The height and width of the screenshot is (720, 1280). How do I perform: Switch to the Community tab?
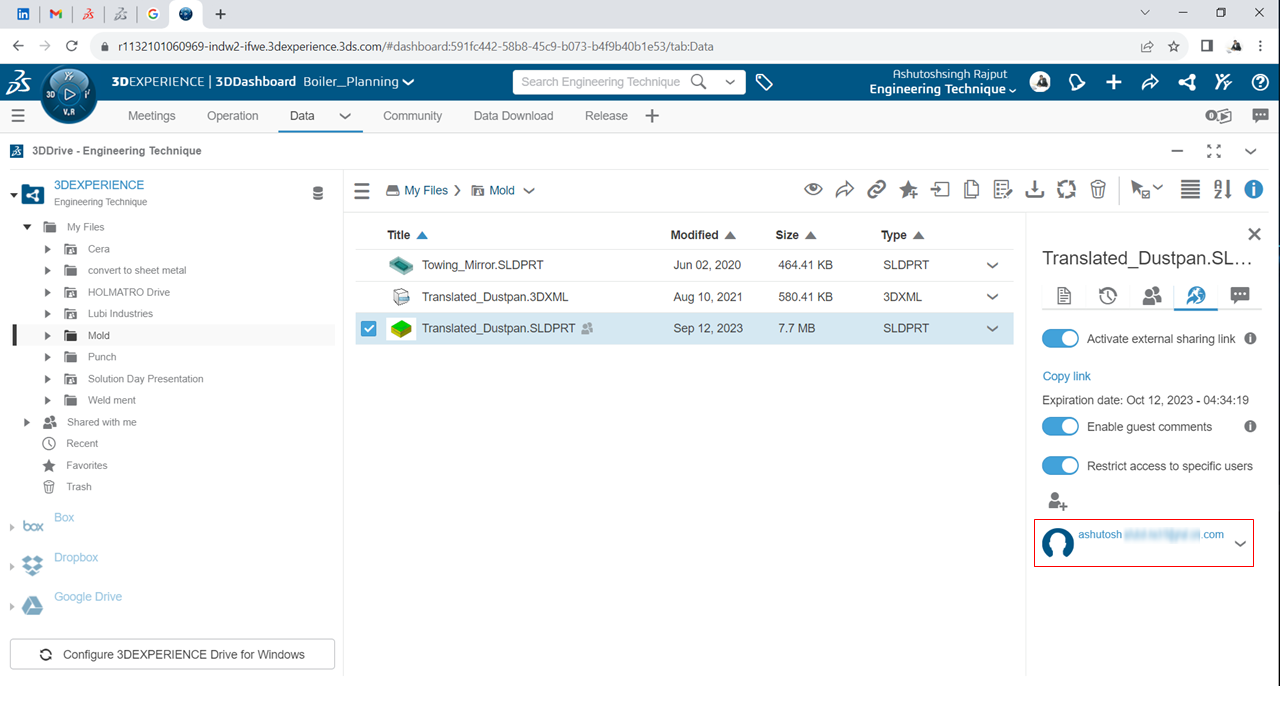[412, 116]
